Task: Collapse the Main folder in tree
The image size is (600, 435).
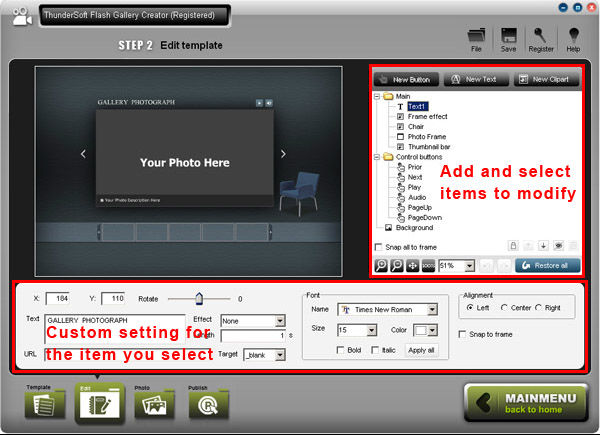Action: [378, 97]
